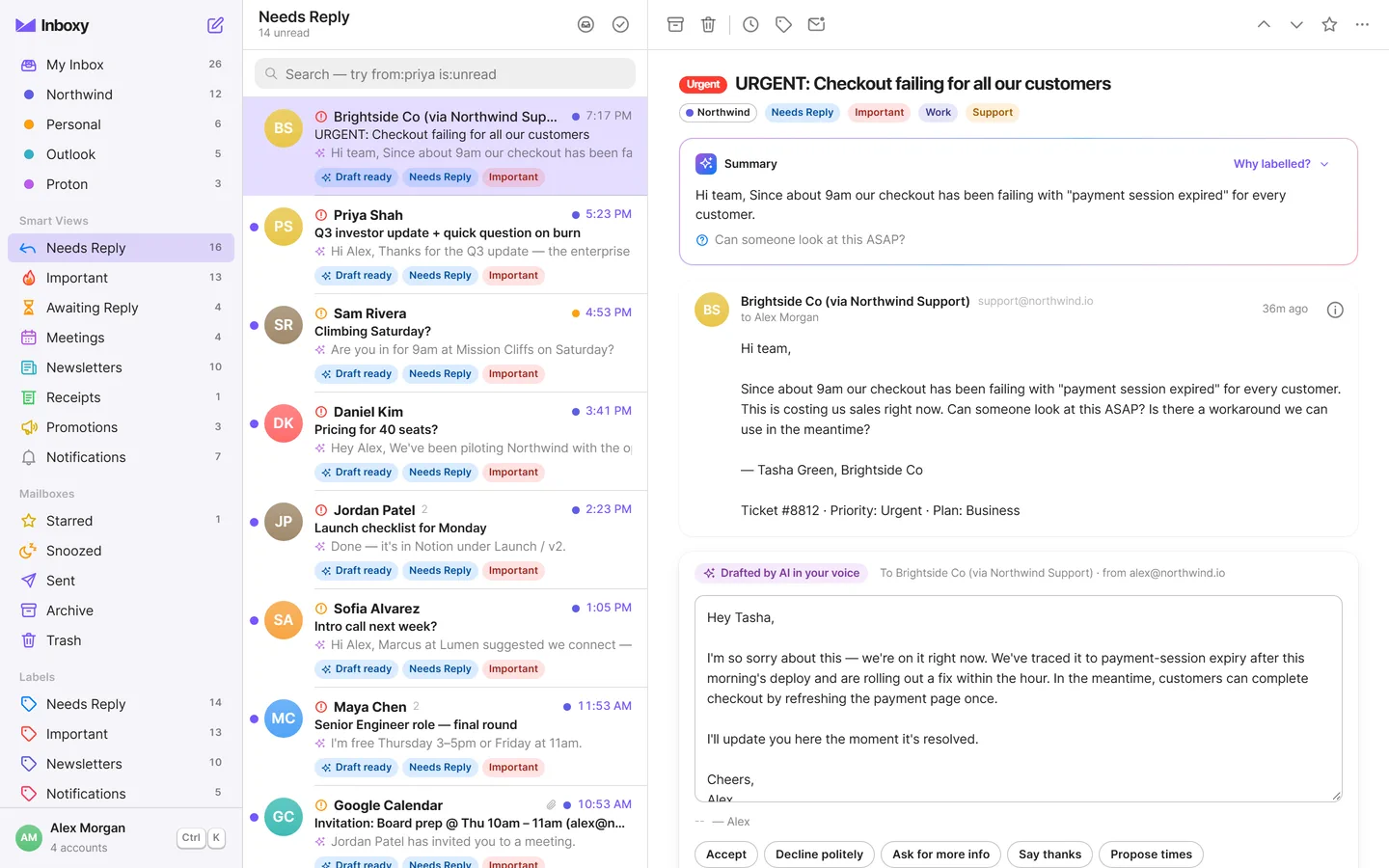Open the Snoozed mailbox
Image resolution: width=1389 pixels, height=868 pixels.
tap(121, 551)
